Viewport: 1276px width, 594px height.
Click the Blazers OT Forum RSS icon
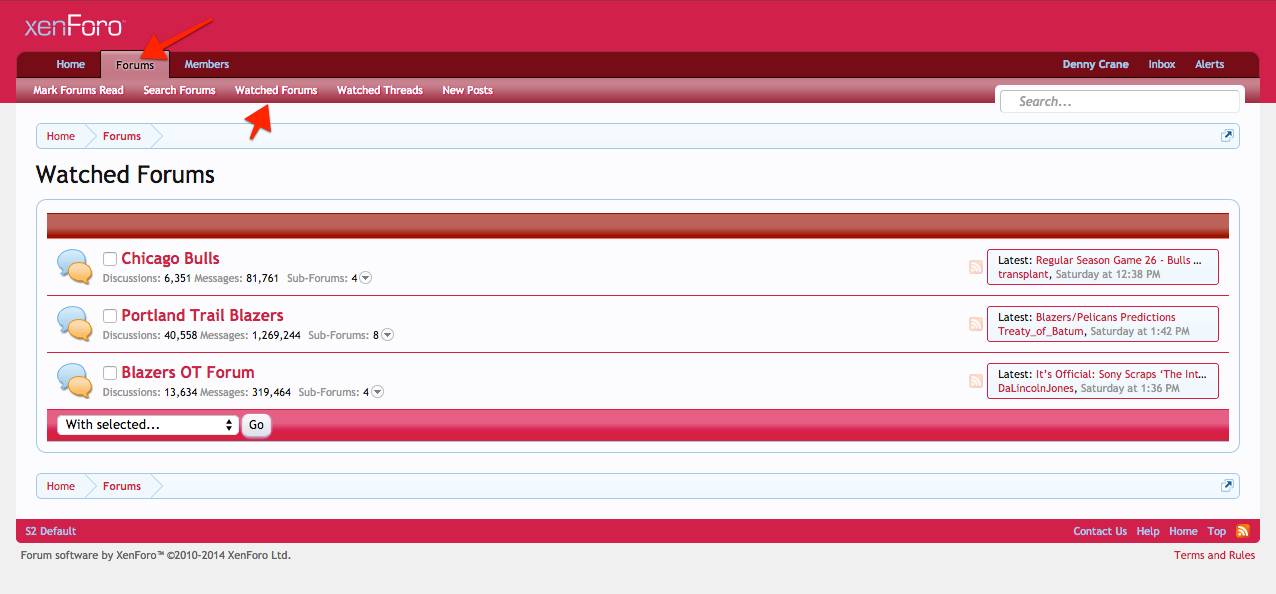tap(976, 381)
